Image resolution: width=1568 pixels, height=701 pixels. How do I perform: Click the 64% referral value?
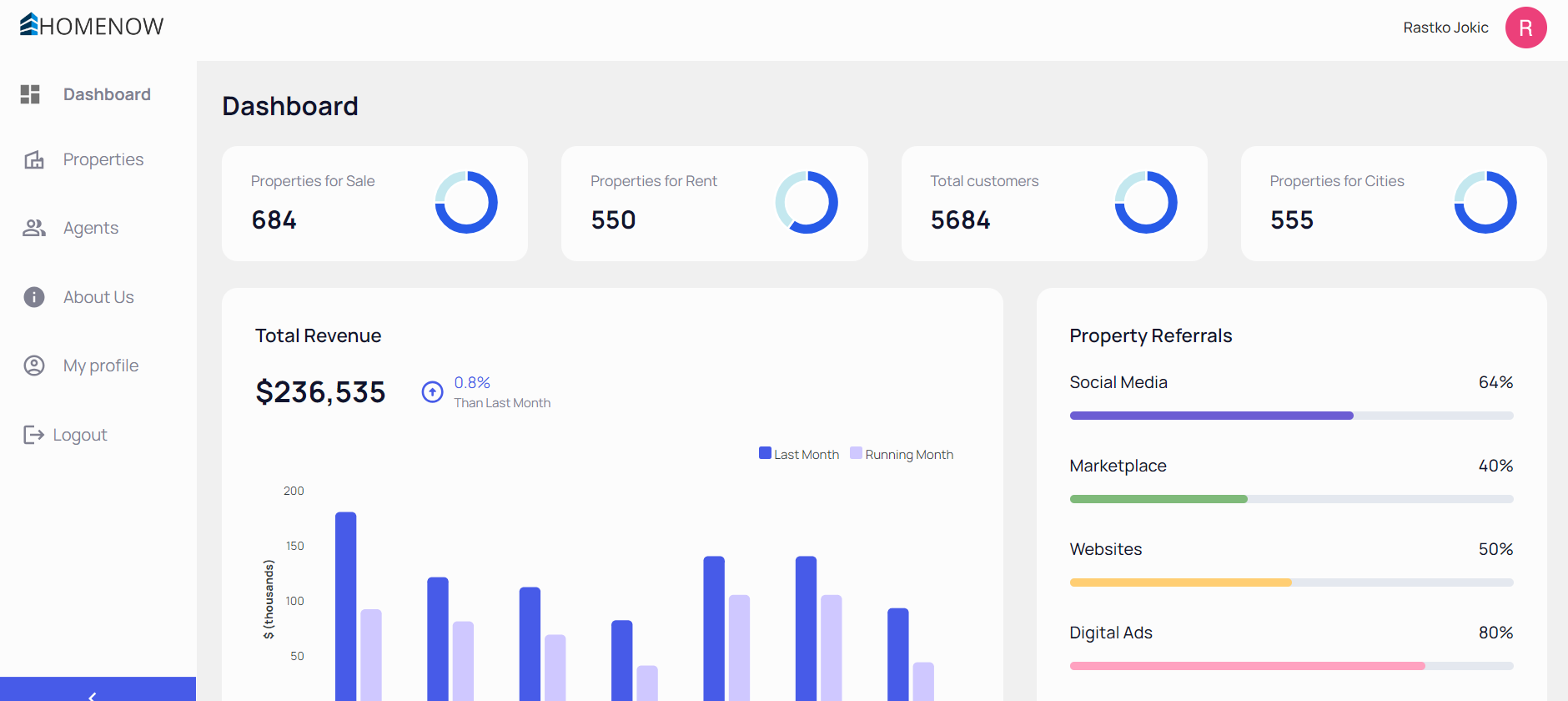[x=1495, y=382]
